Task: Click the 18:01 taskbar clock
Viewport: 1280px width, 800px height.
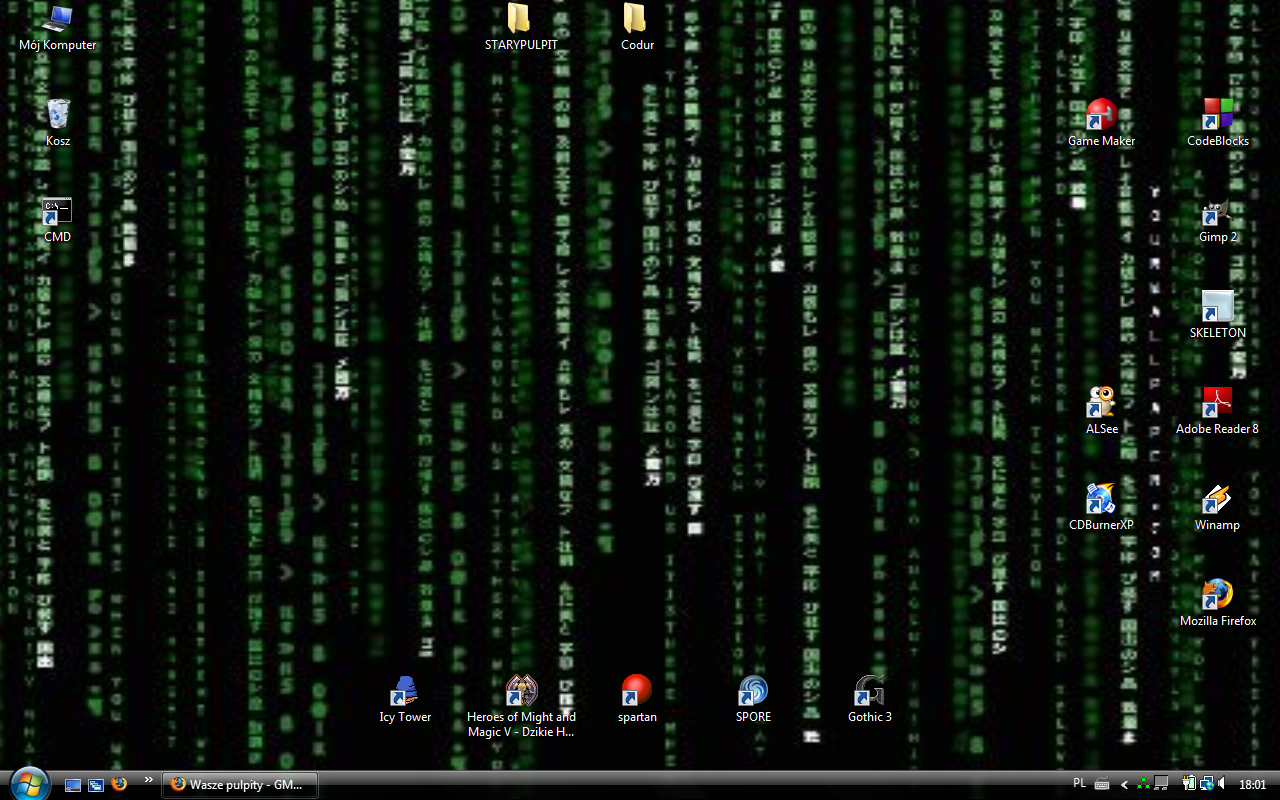Action: click(1252, 785)
